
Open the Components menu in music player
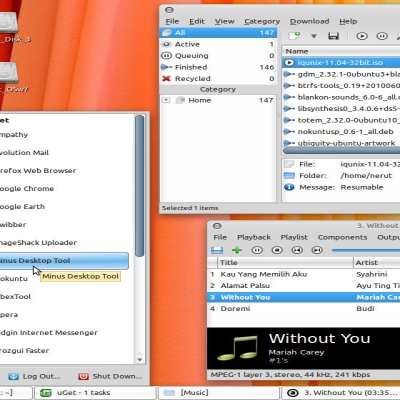click(342, 237)
